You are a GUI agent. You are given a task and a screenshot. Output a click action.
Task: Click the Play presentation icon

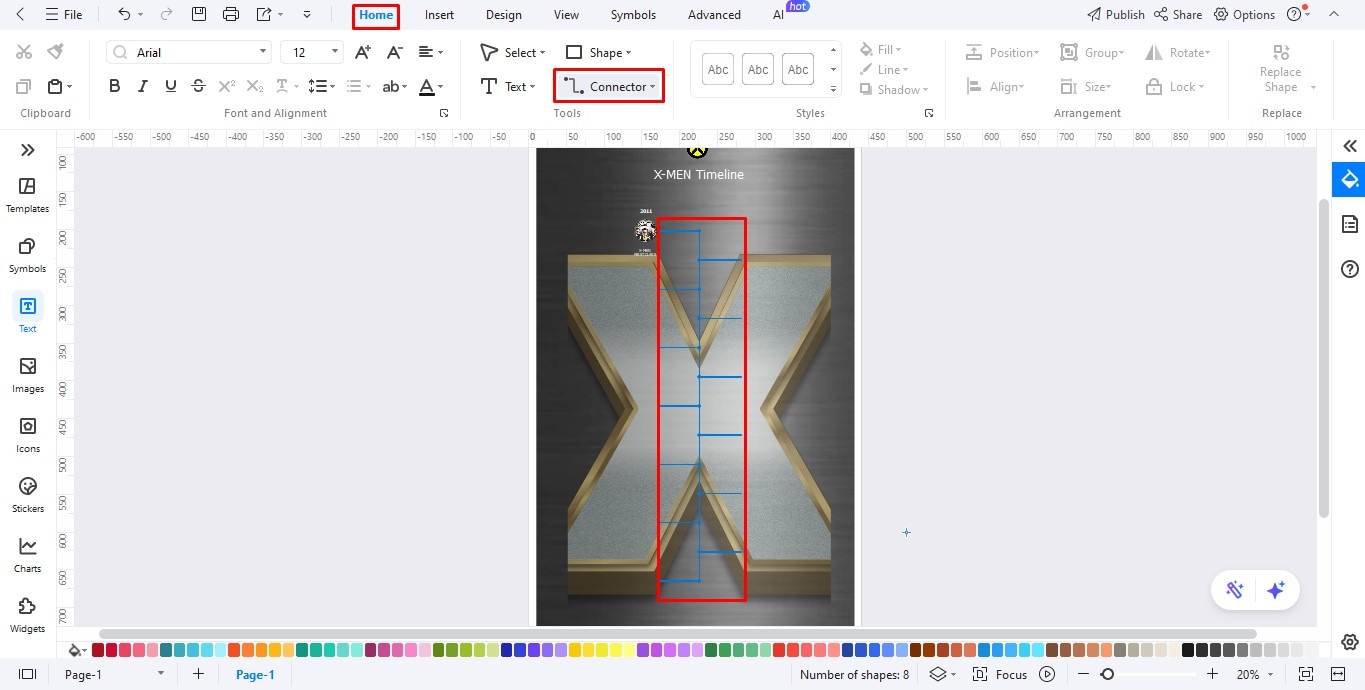point(1047,675)
